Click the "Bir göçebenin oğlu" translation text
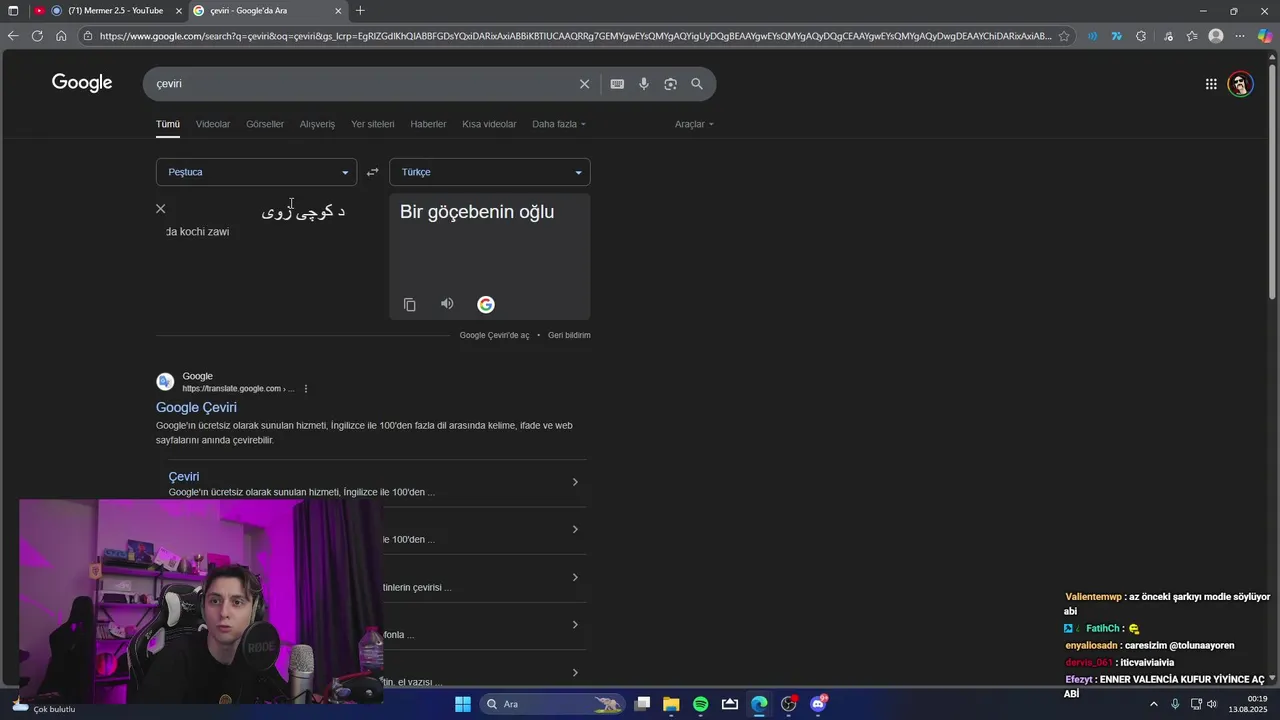This screenshot has width=1280, height=720. click(x=477, y=212)
